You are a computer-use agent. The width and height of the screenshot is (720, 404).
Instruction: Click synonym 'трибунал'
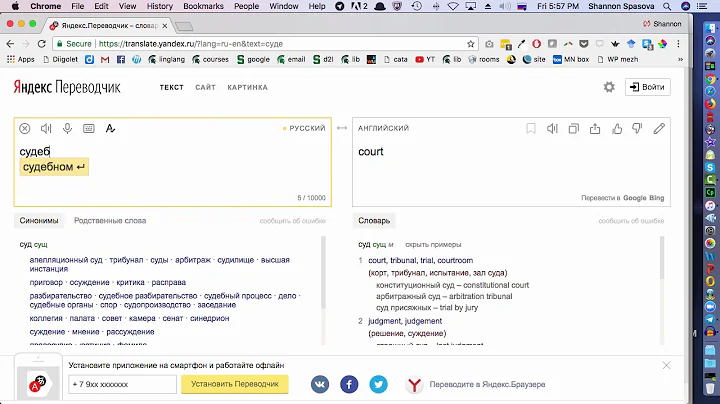[x=126, y=260]
